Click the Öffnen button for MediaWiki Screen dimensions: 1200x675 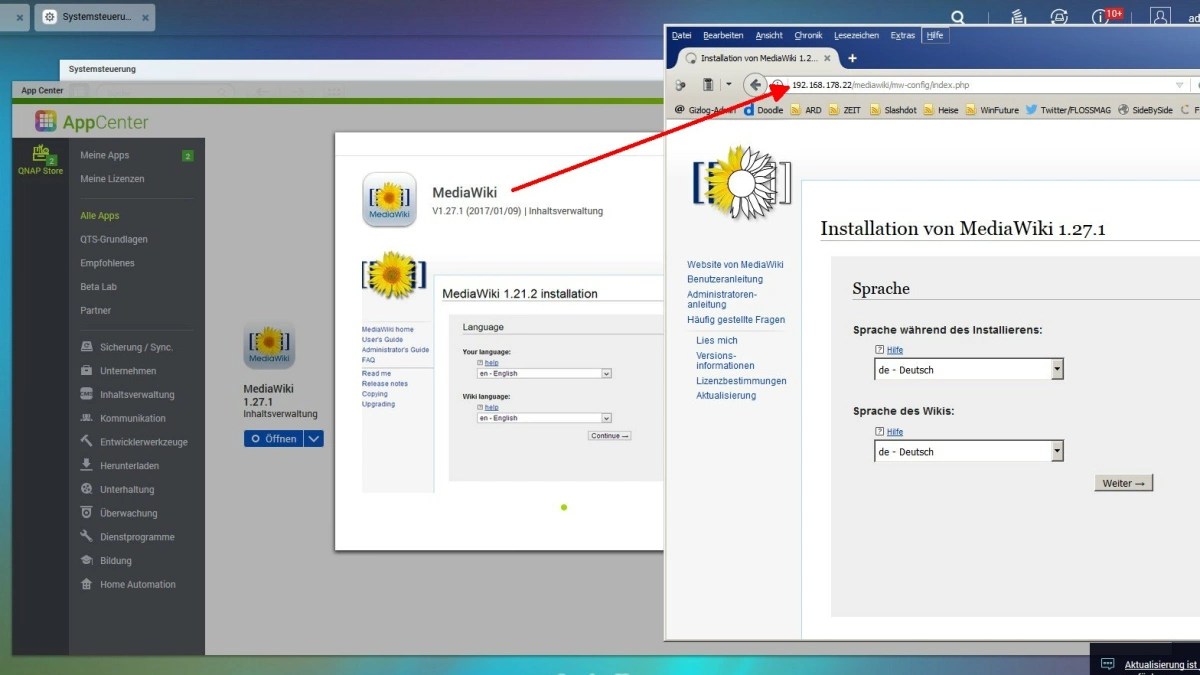274,439
